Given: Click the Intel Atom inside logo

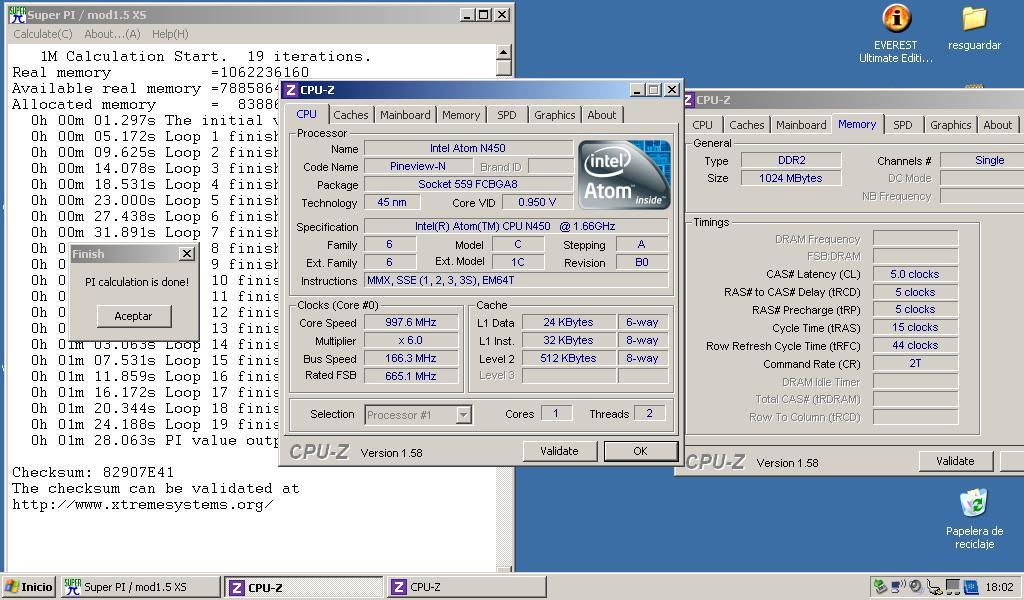Looking at the screenshot, I should click(624, 174).
